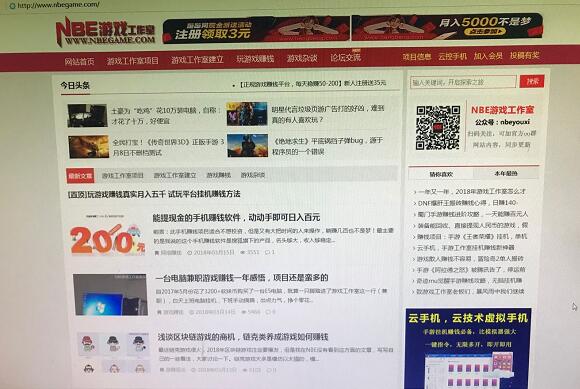Screen dimensions: 580x389
Task: Open sidebar link 一年又一年，2018年游戏工作室
Action: (471, 192)
